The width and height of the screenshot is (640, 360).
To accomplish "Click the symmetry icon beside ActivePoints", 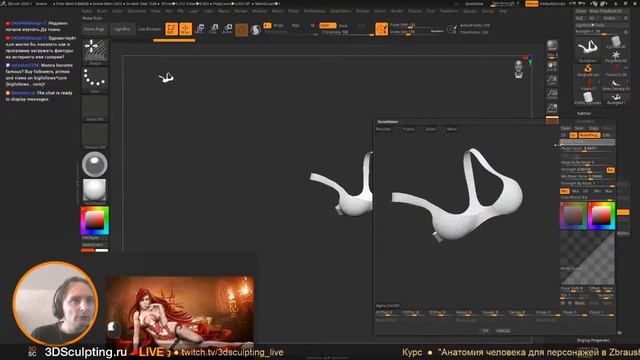I will 451,29.
